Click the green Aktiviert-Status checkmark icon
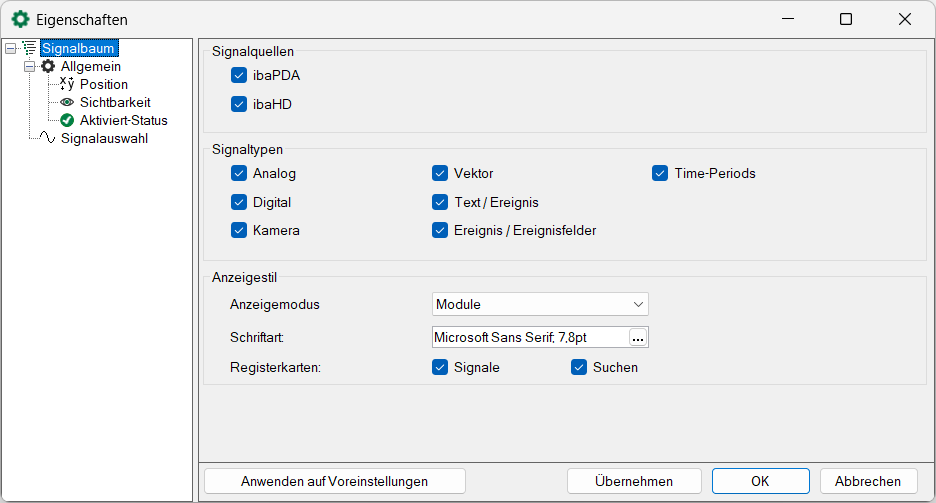936x503 pixels. coord(67,120)
